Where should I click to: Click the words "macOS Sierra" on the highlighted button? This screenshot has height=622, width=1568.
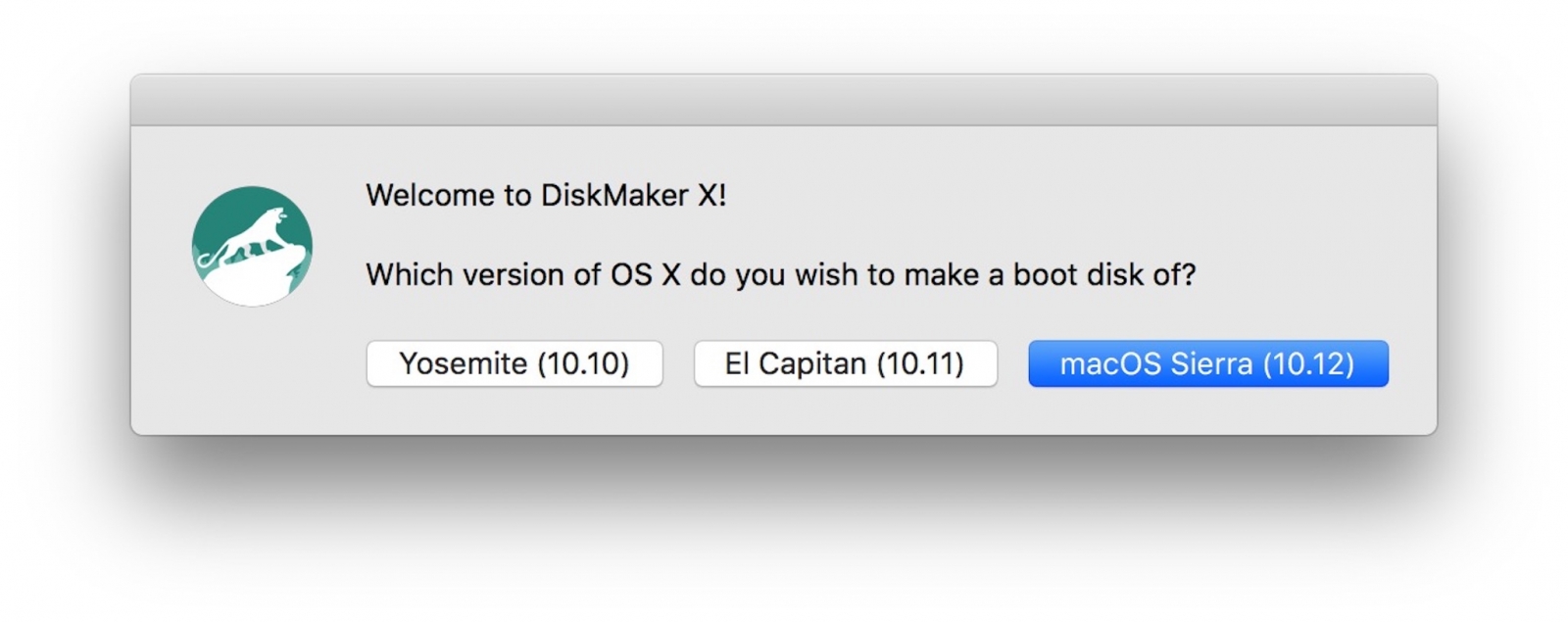tap(1156, 363)
